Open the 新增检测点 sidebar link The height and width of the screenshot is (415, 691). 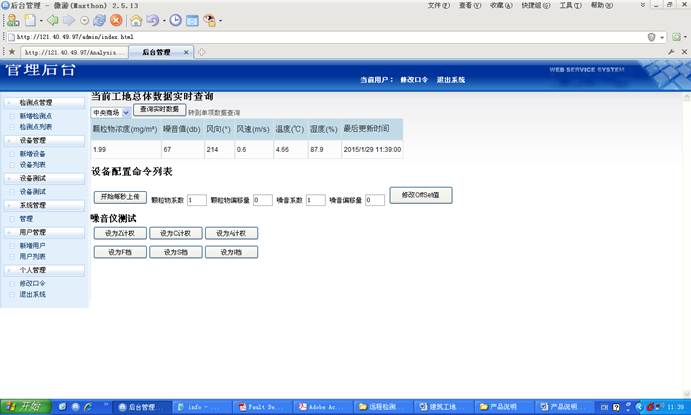coord(35,116)
